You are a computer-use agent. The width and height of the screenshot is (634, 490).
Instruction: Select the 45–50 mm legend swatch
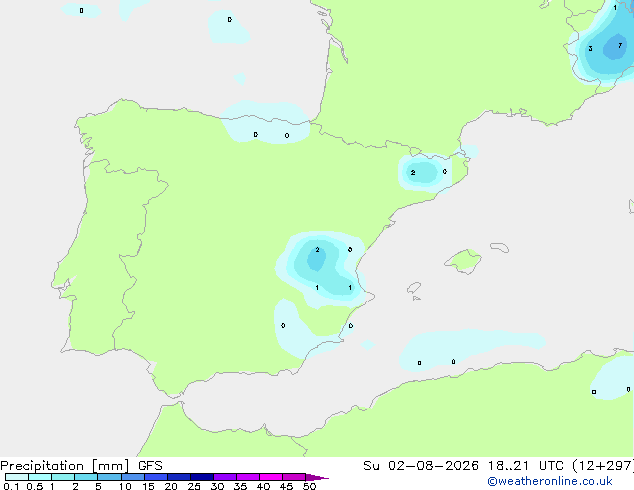294,477
